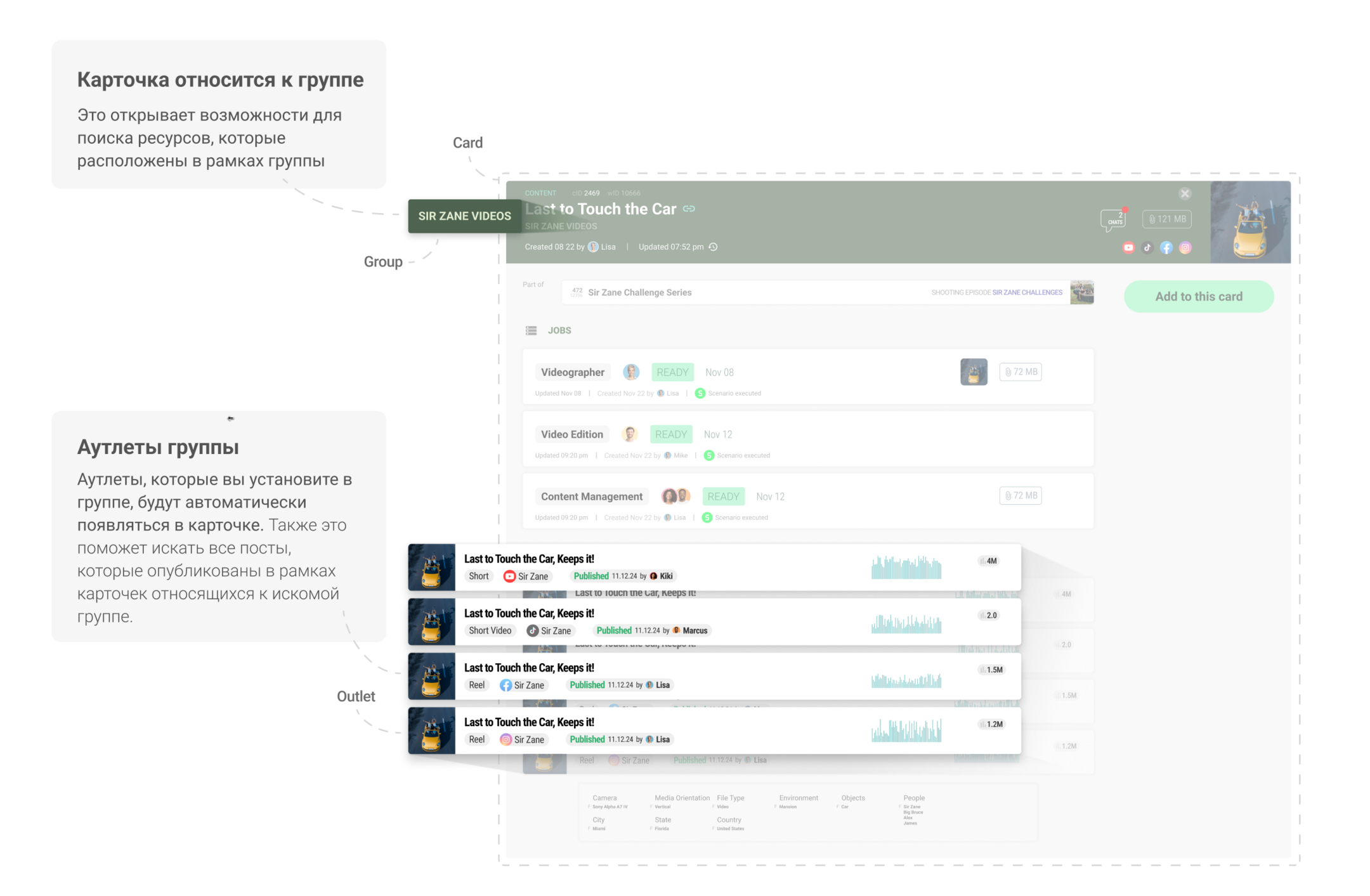Open update history clock icon

tap(714, 247)
